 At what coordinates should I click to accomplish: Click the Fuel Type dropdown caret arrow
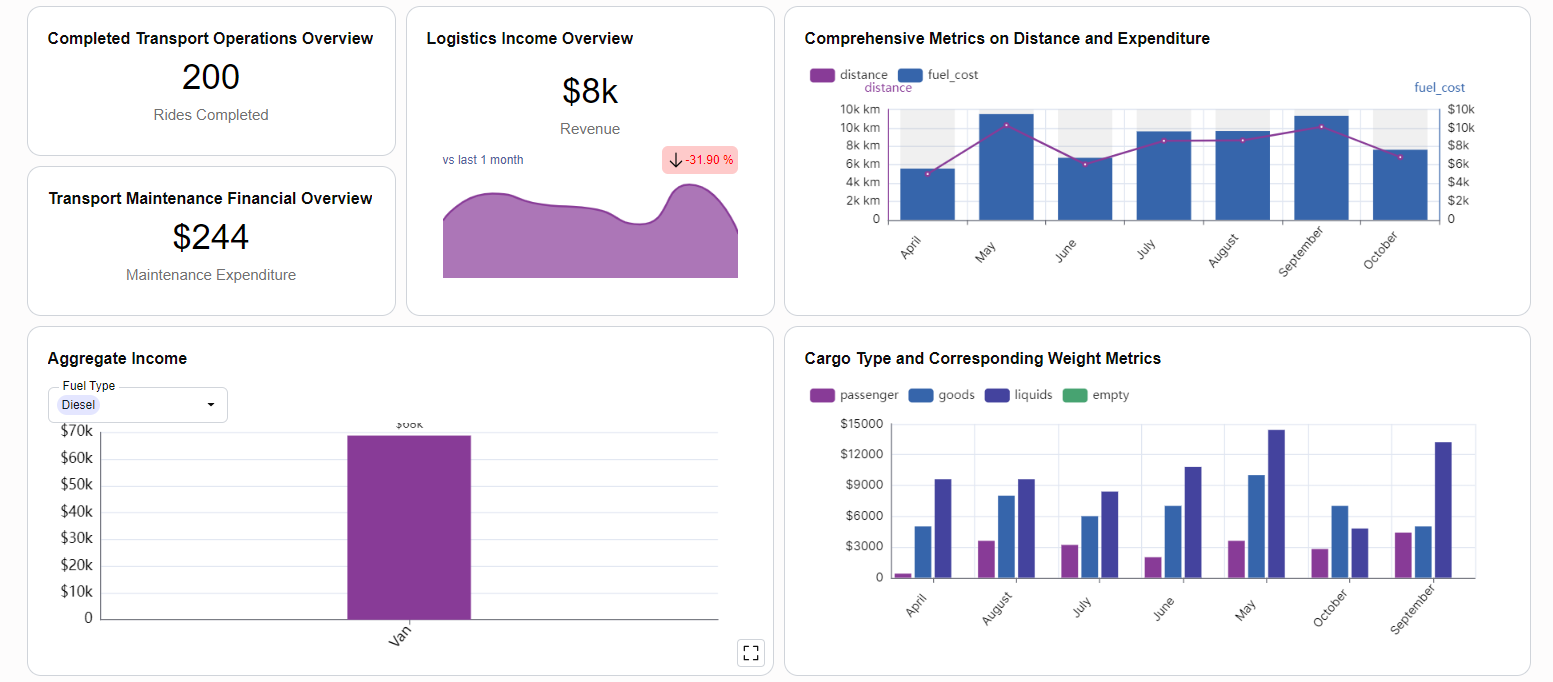click(x=210, y=405)
